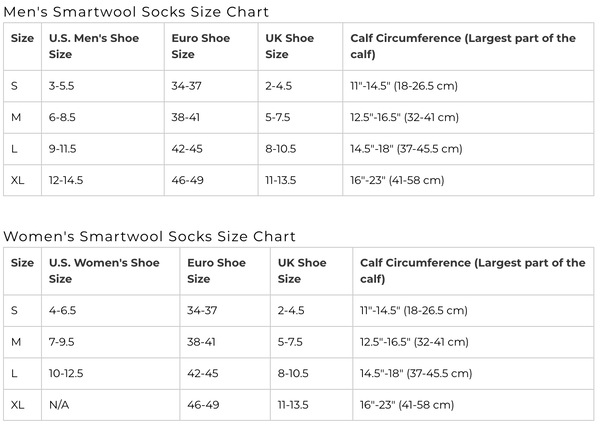Click men's size XL row label
The height and width of the screenshot is (430, 600).
pos(18,180)
